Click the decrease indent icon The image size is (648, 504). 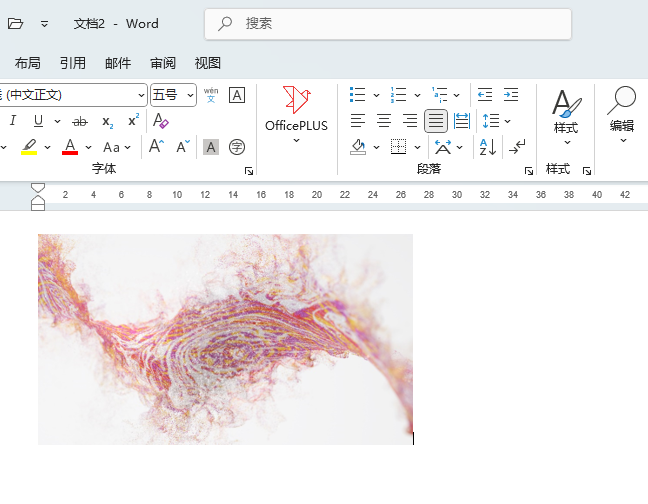(485, 95)
